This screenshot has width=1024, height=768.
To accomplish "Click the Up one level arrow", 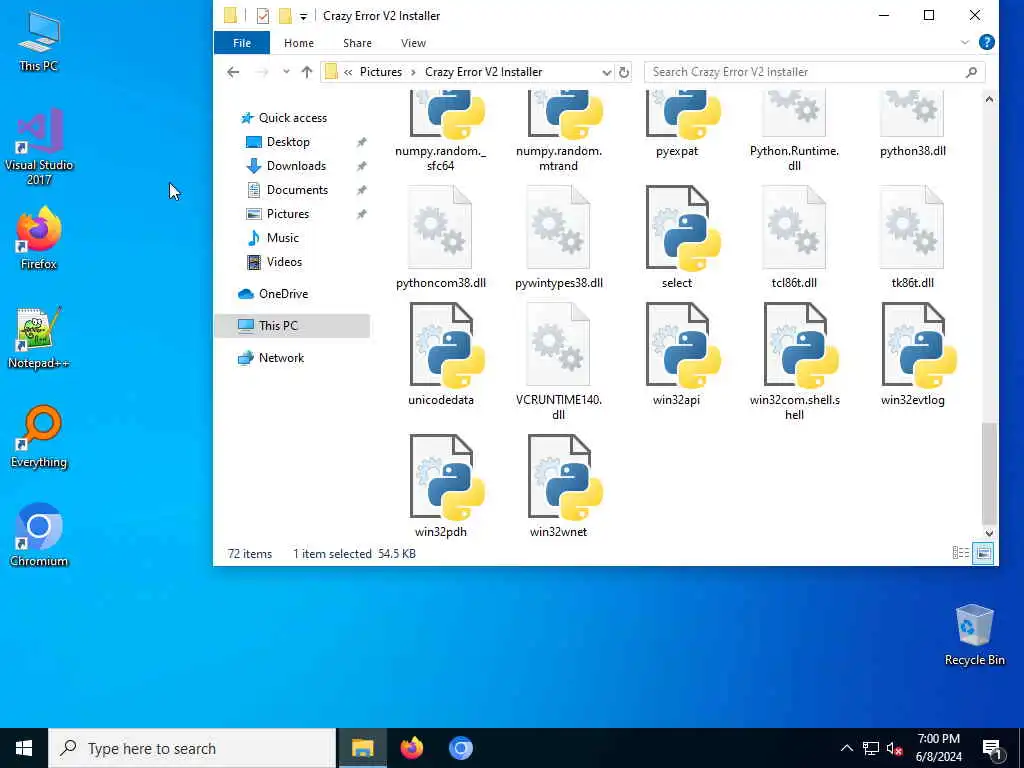I will pos(306,72).
